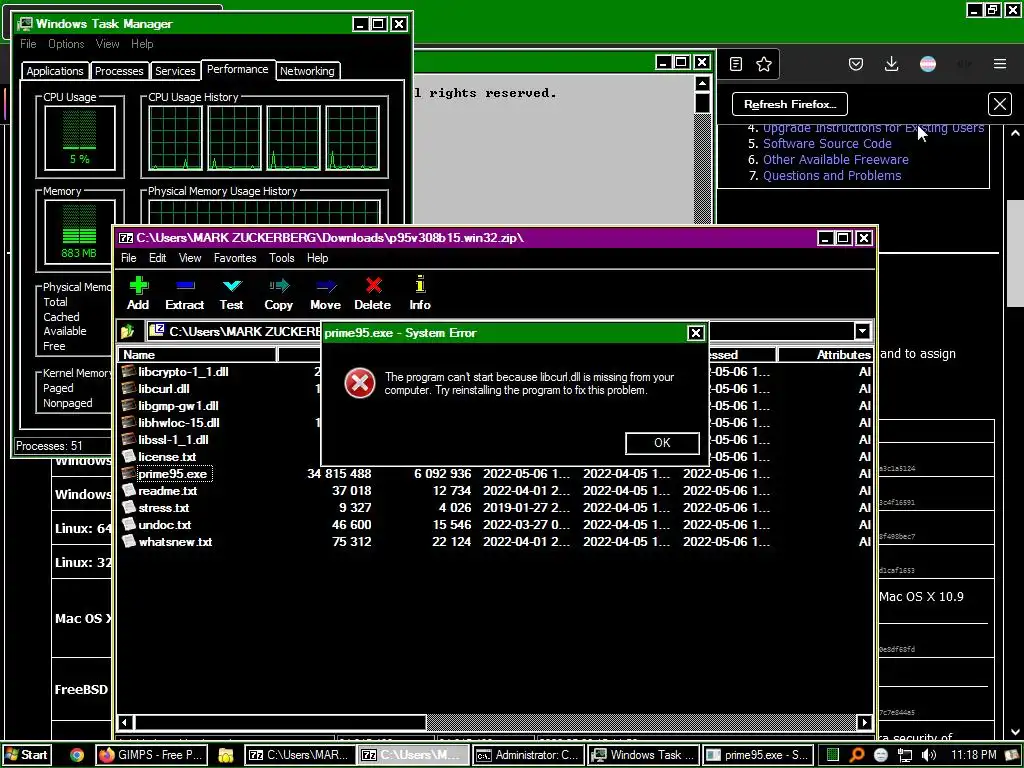Switch to Networking tab in Task Manager
The image size is (1024, 768).
[307, 71]
